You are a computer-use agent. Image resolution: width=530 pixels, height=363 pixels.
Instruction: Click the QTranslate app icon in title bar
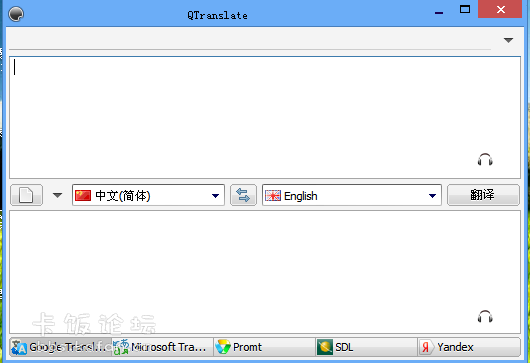pos(16,14)
